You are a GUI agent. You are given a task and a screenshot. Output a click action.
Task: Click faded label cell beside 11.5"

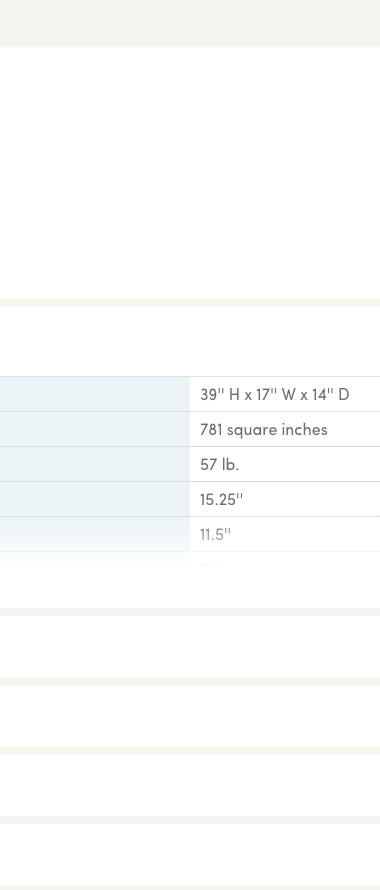95,534
